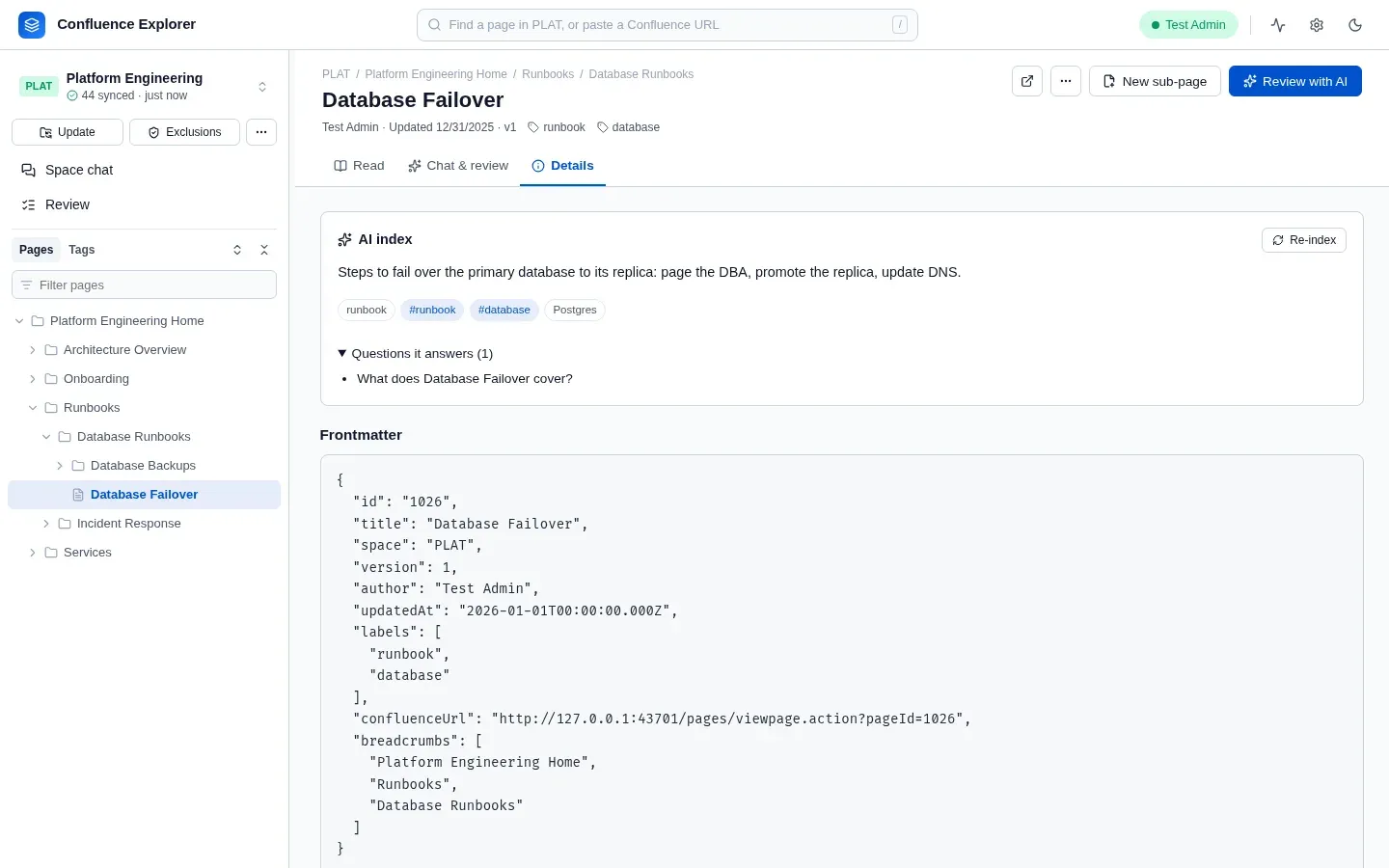Switch to Chat & review tab
Image resolution: width=1389 pixels, height=868 pixels.
point(458,166)
